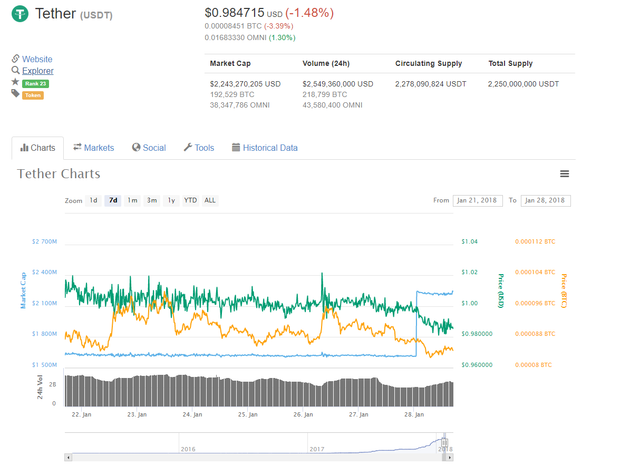Click the calendar icon beside Historical Data

coord(236,147)
